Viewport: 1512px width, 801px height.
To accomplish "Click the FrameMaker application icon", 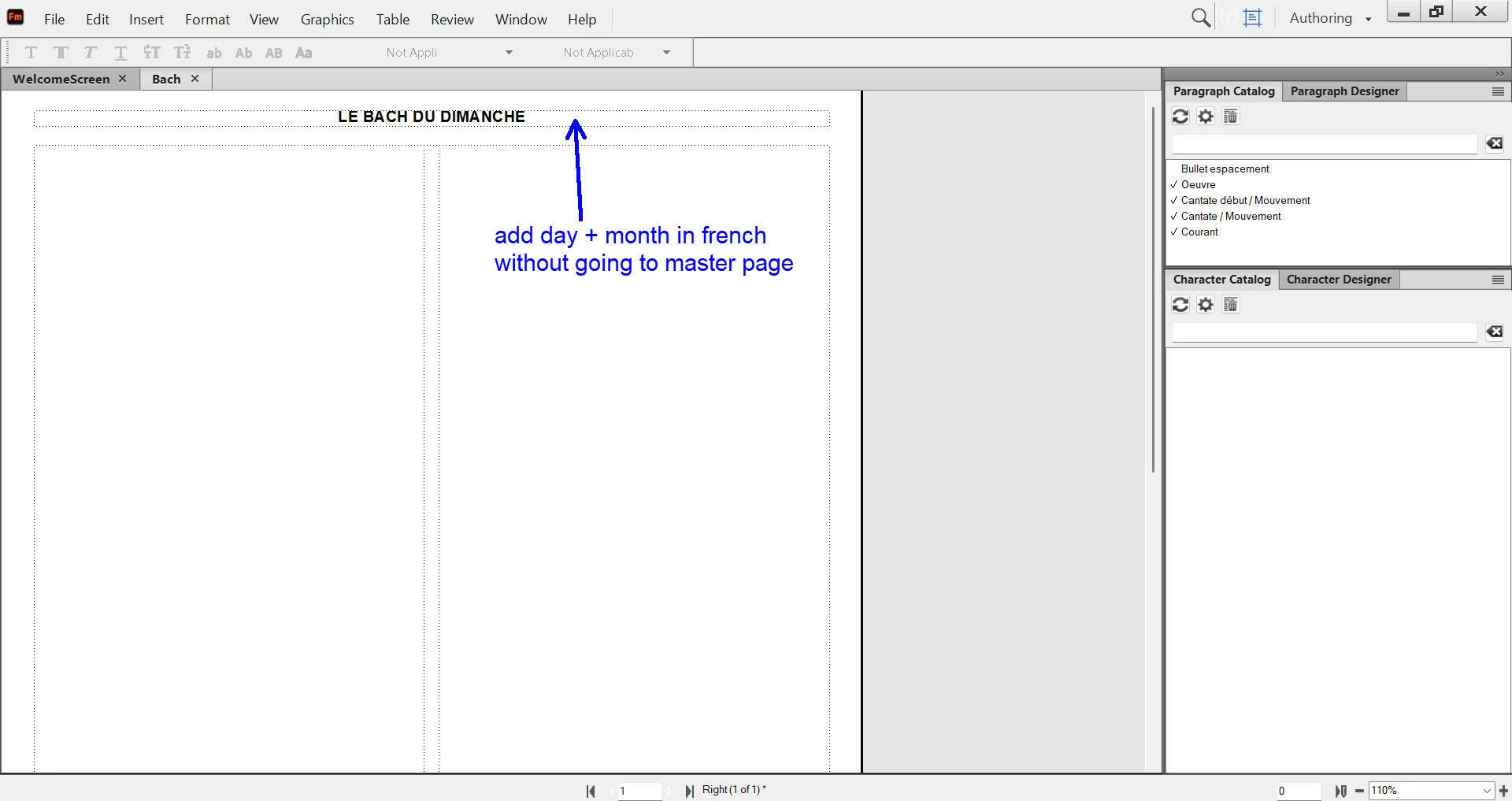I will pyautogui.click(x=15, y=17).
